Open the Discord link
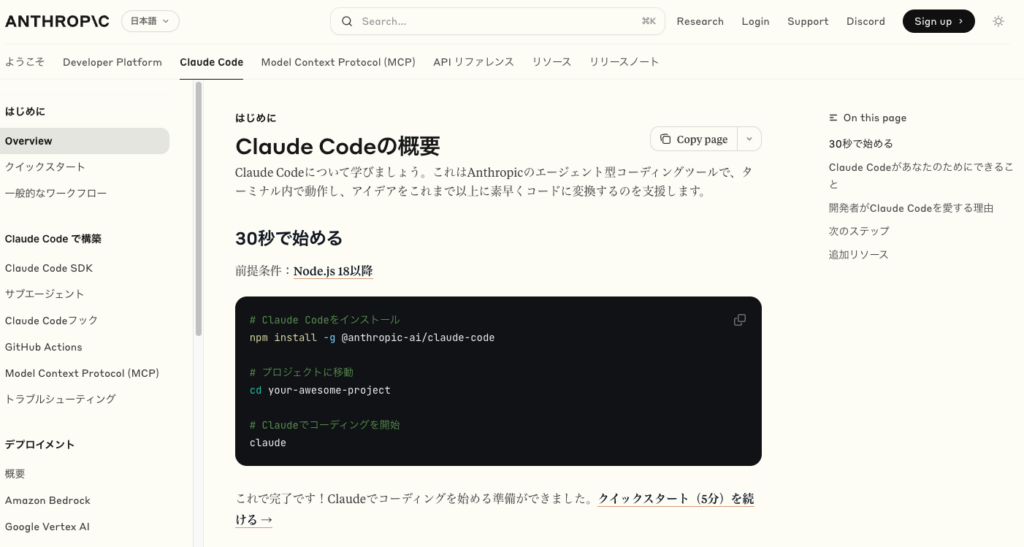Image resolution: width=1024 pixels, height=547 pixels. click(865, 22)
